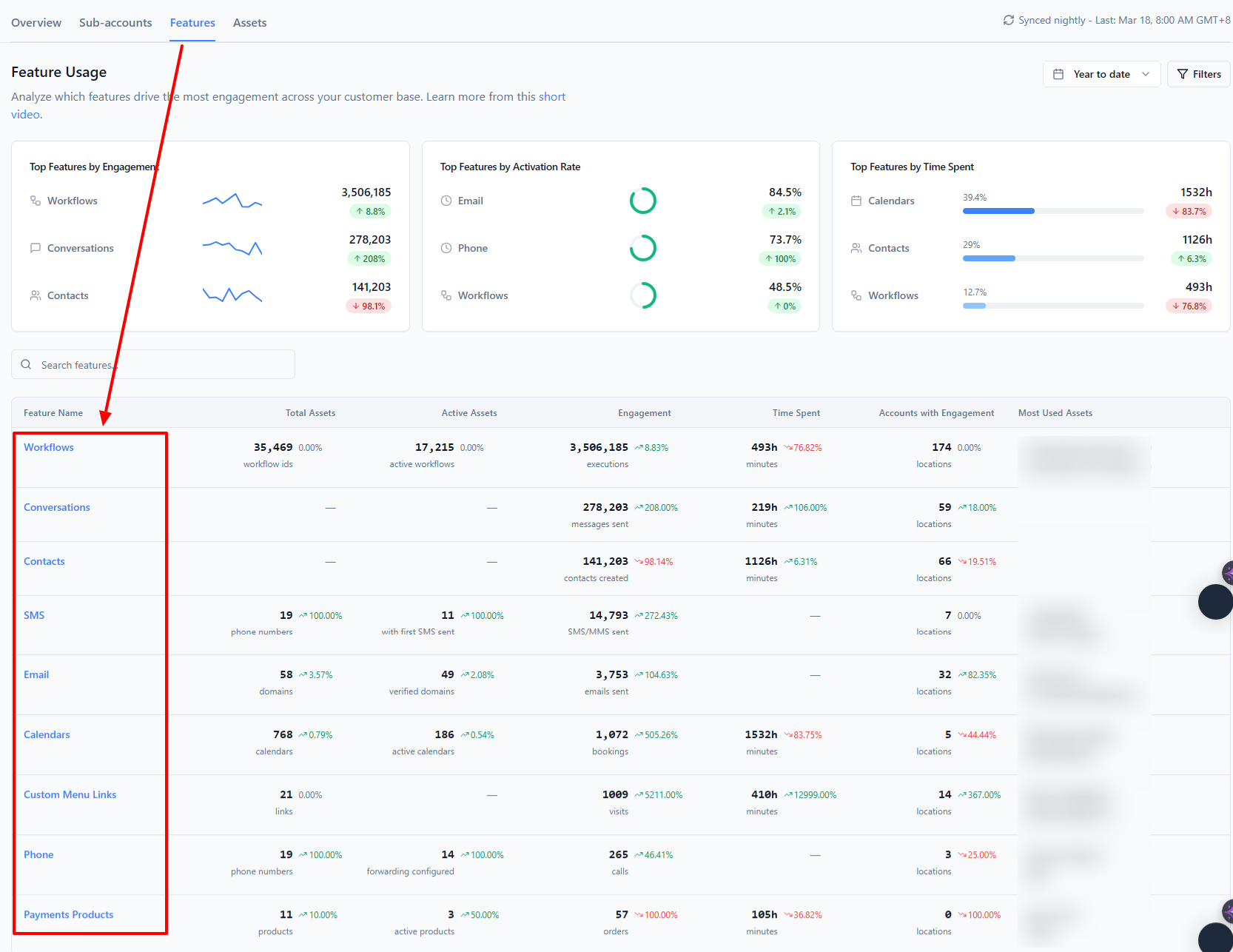Click the magnifier icon in search box
Viewport: 1233px width, 952px height.
tap(26, 364)
